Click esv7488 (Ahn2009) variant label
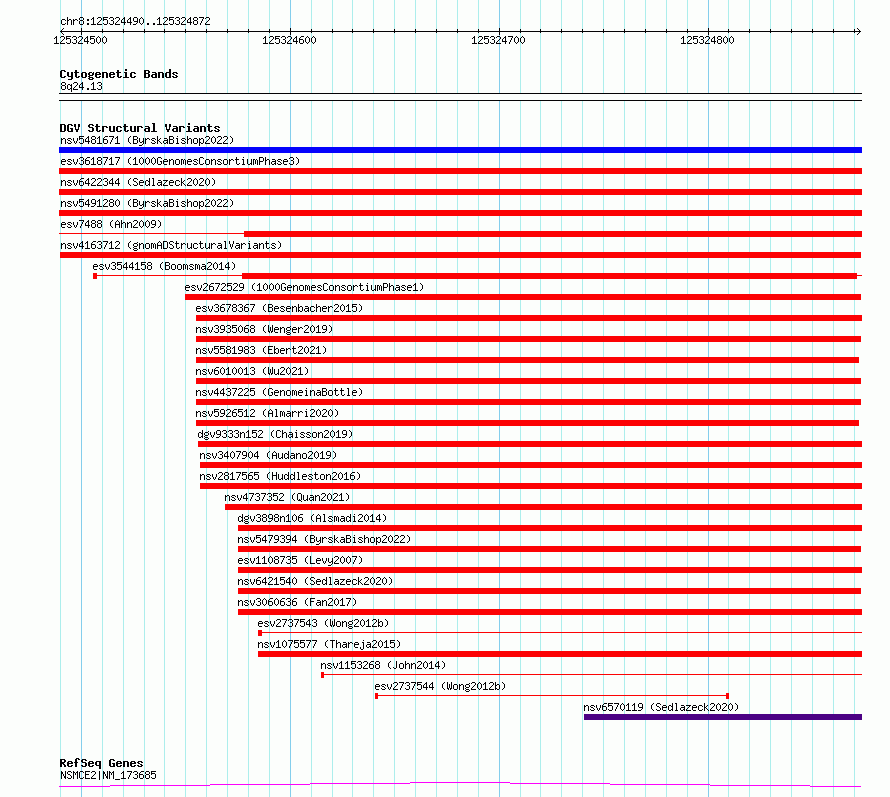The image size is (890, 797). [x=111, y=224]
